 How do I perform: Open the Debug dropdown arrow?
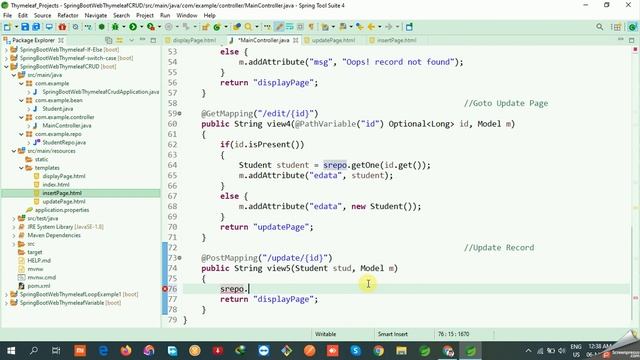click(124, 27)
